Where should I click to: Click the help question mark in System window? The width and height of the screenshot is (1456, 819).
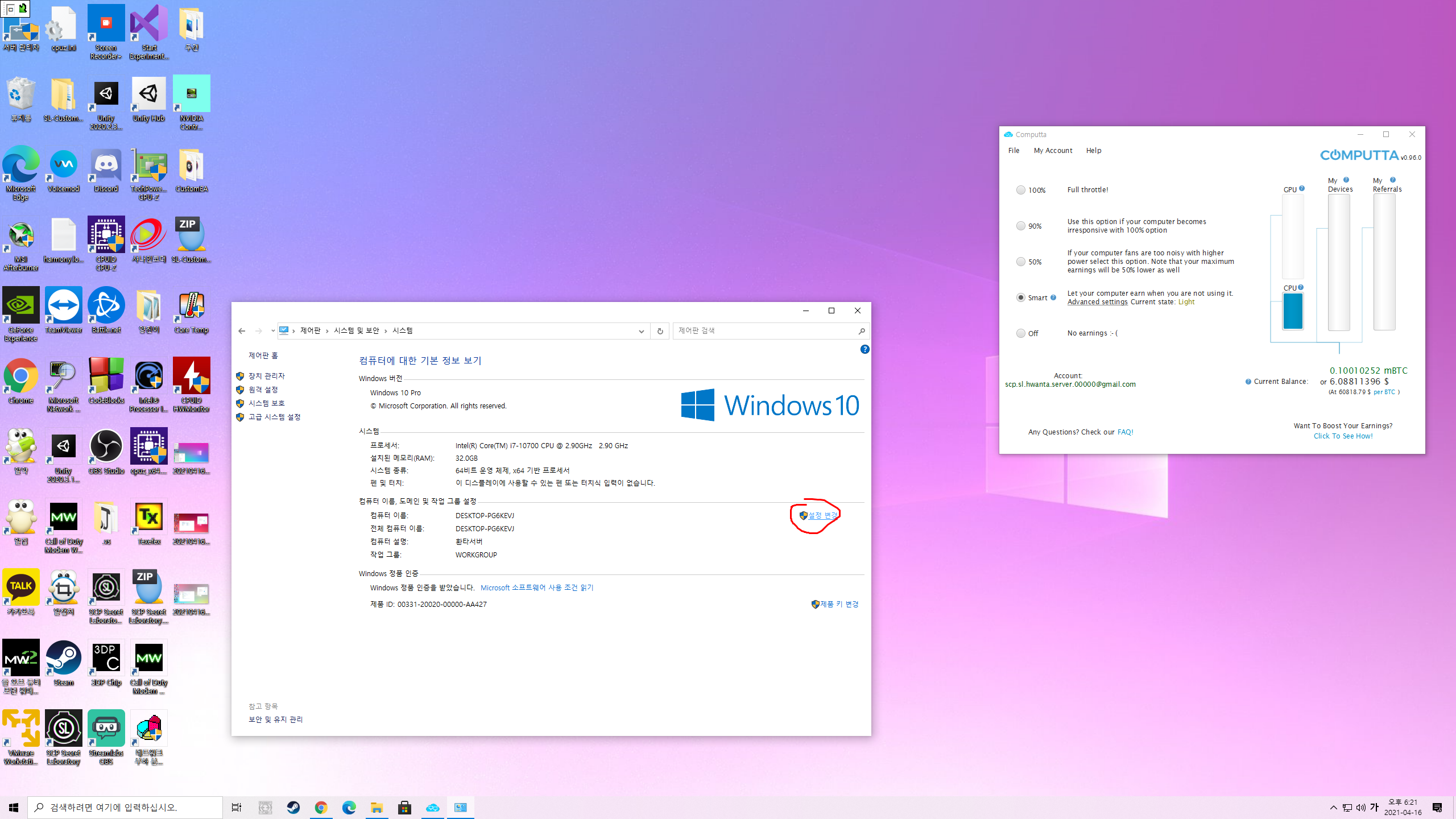coord(864,349)
